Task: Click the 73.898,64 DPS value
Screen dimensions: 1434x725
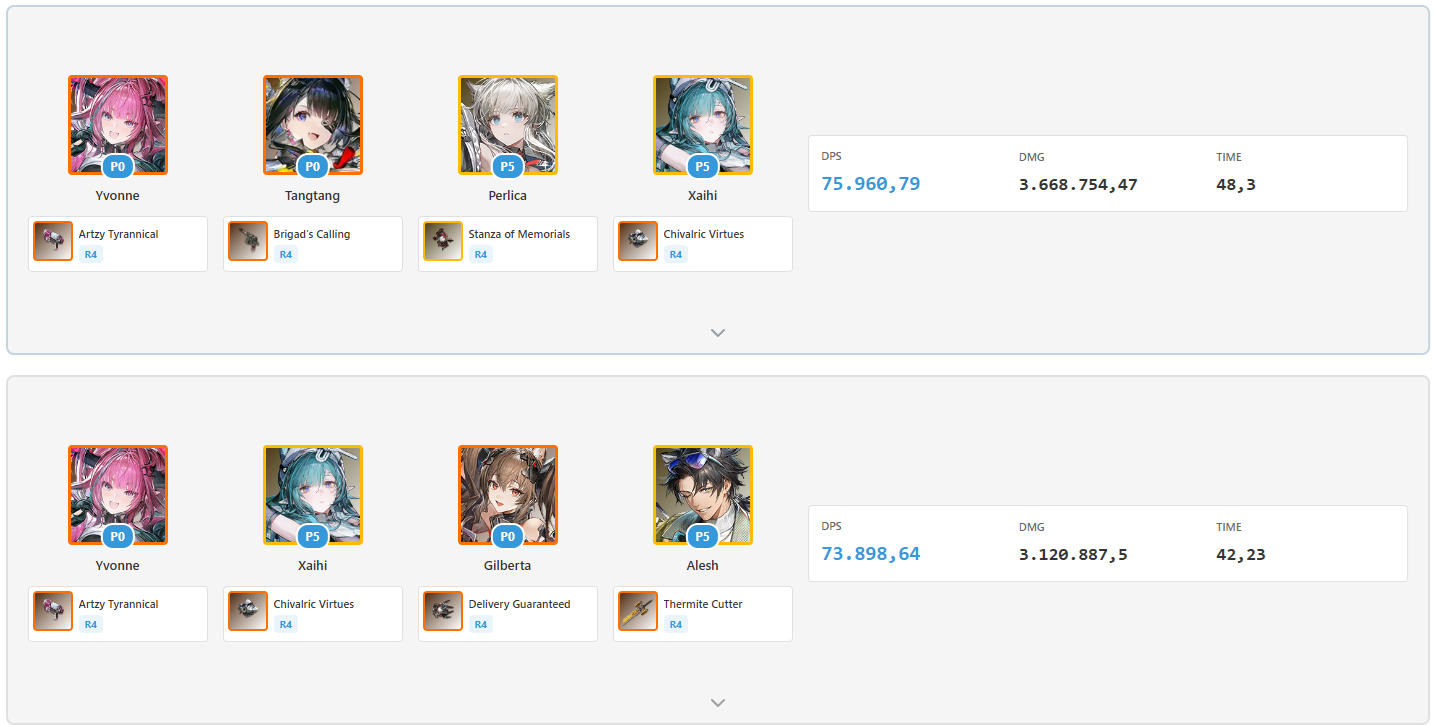Action: pos(870,554)
